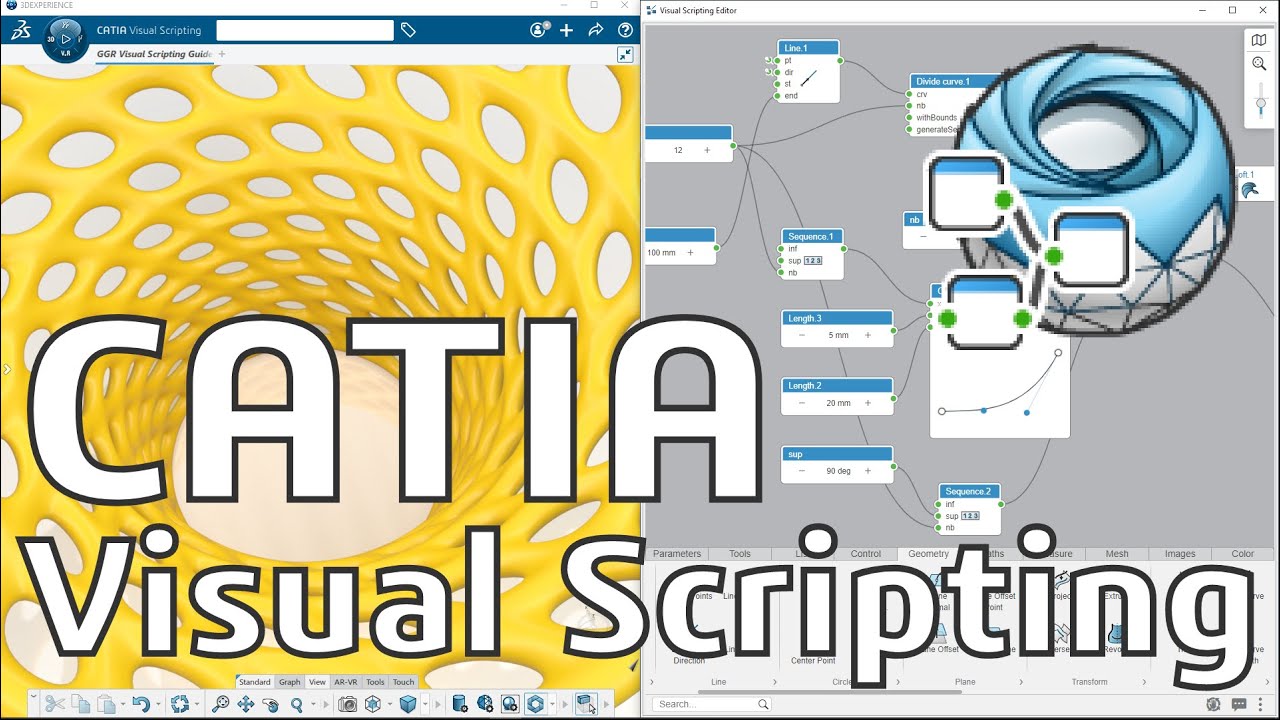Open the Paste options dropdown arrow
The width and height of the screenshot is (1280, 720).
(x=123, y=704)
